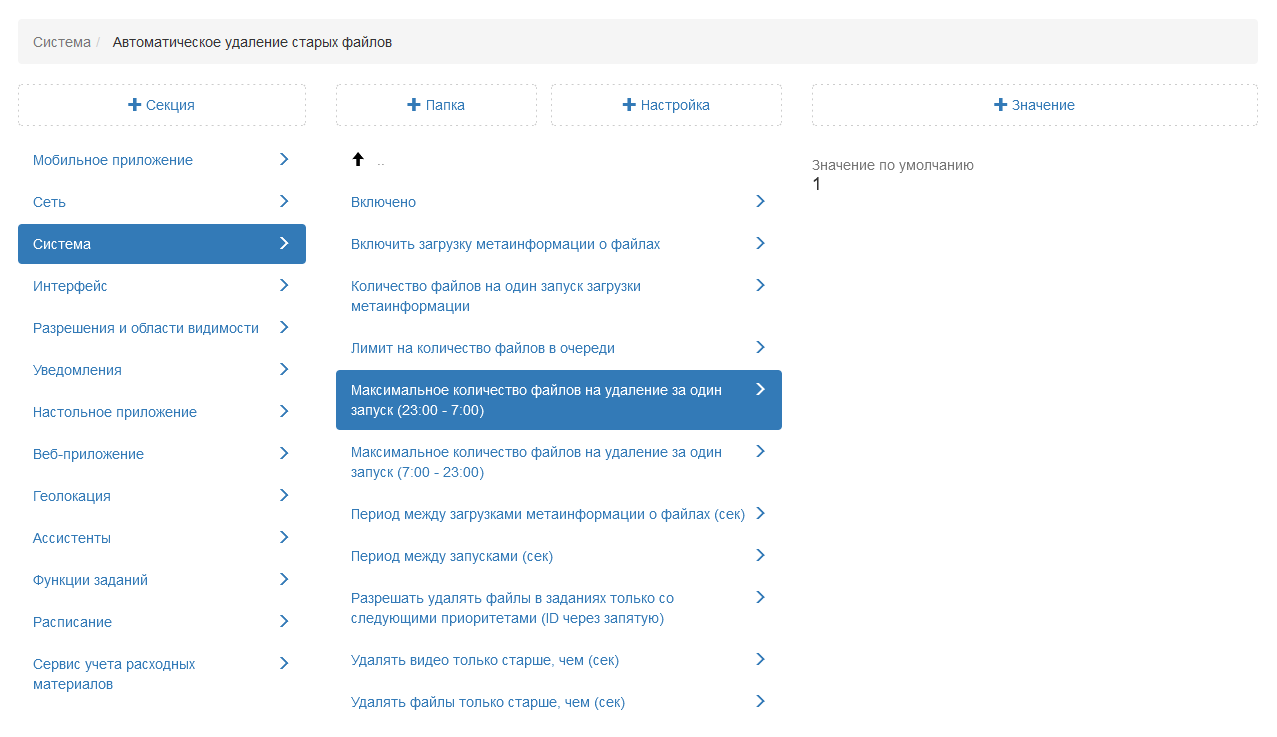
Task: Expand chevron next to Мобильное приложение
Action: click(284, 160)
